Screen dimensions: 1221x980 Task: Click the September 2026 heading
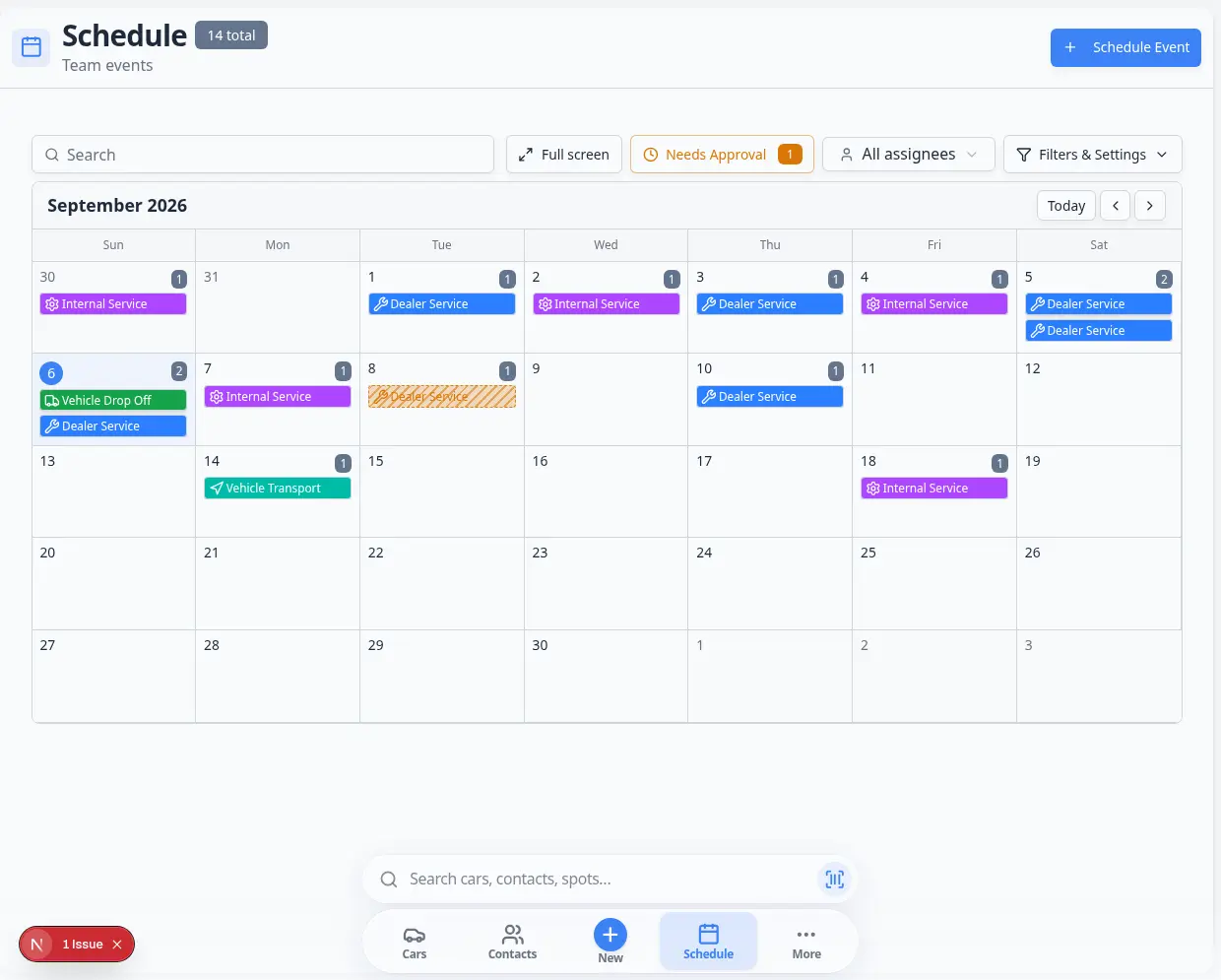(117, 205)
